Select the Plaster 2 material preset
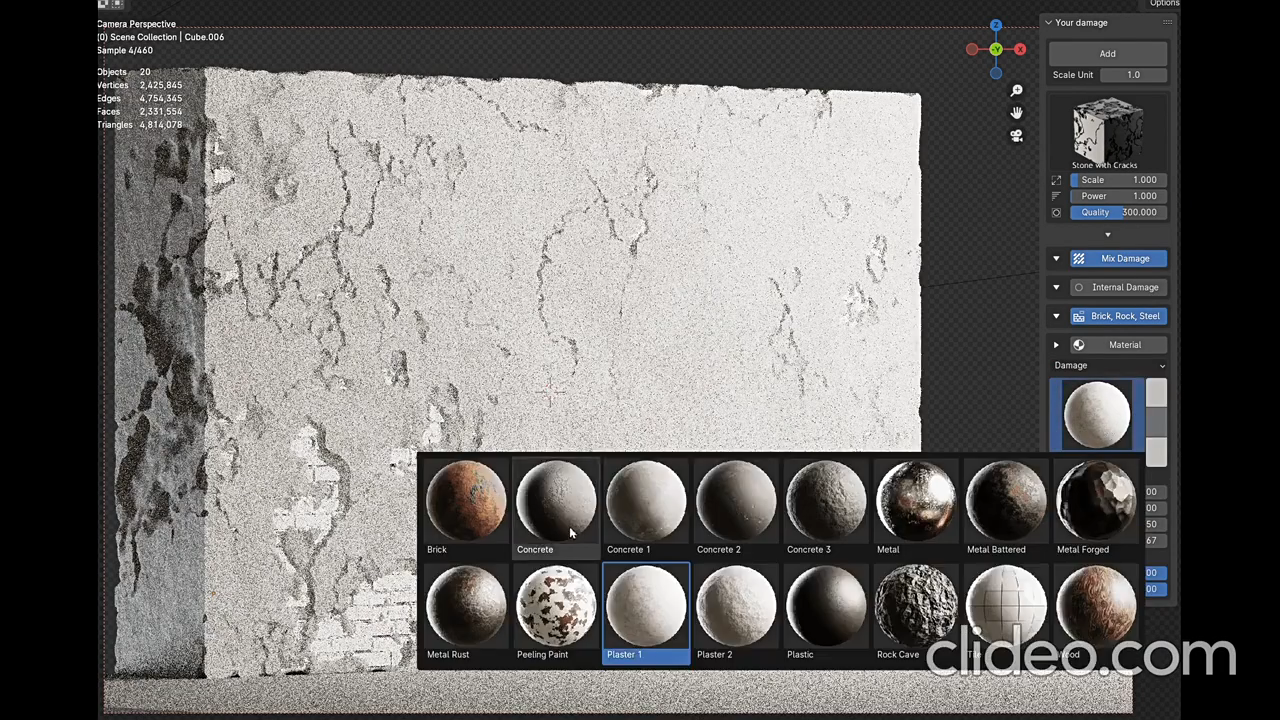 (735, 605)
